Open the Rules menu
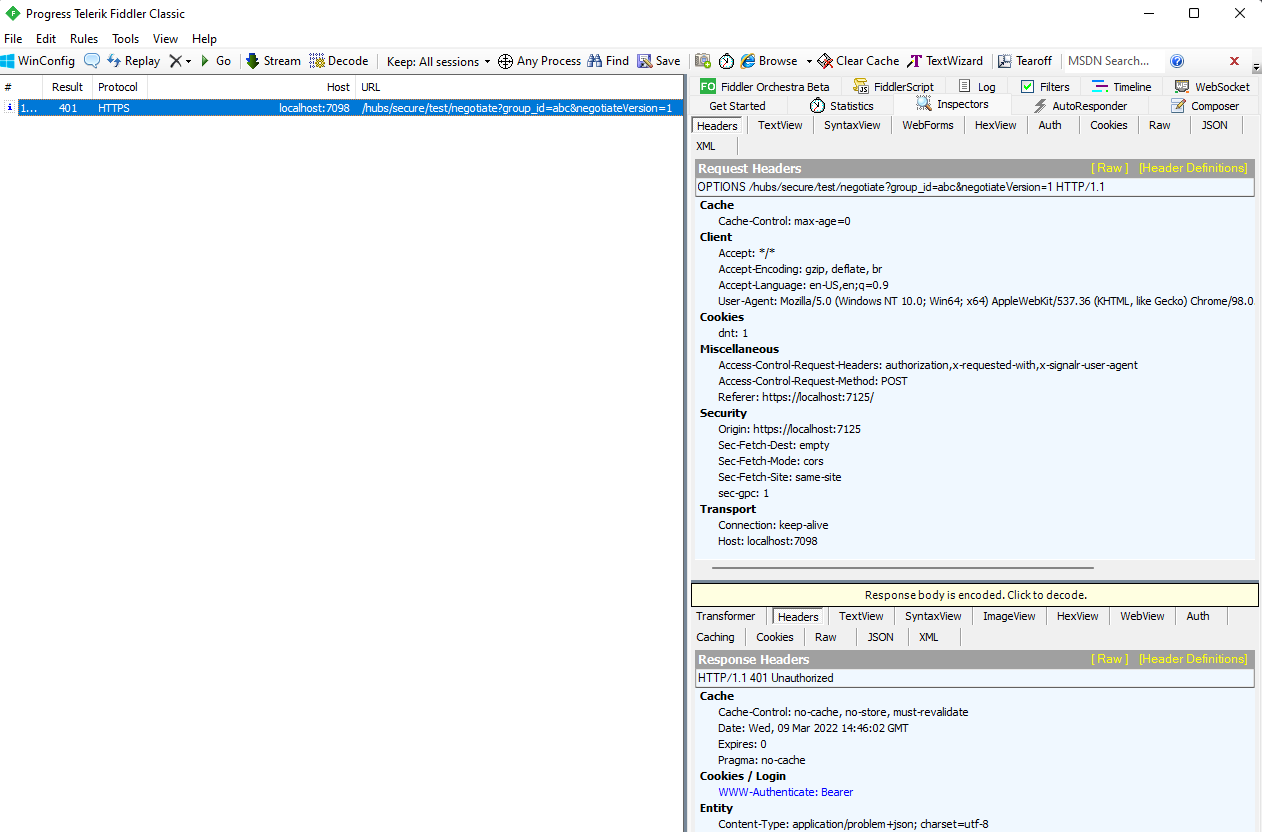This screenshot has height=832, width=1262. [x=84, y=39]
